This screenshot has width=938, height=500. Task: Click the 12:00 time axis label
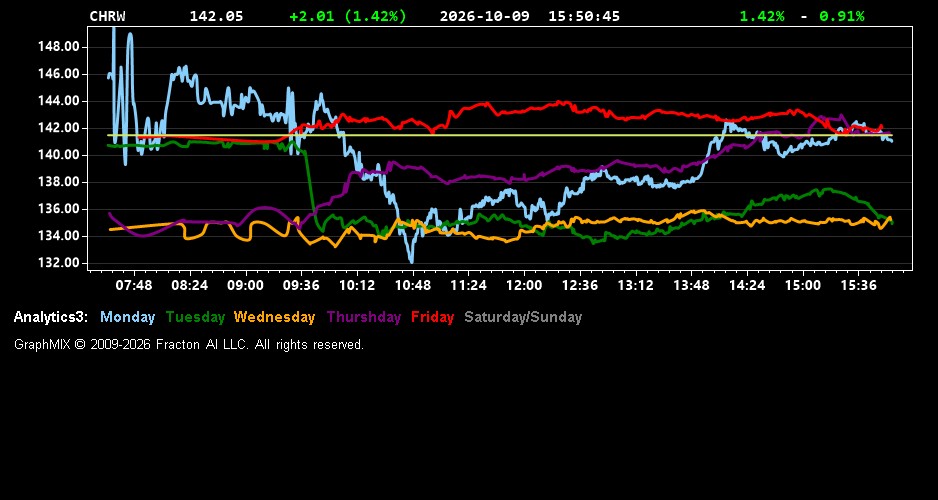click(x=524, y=285)
